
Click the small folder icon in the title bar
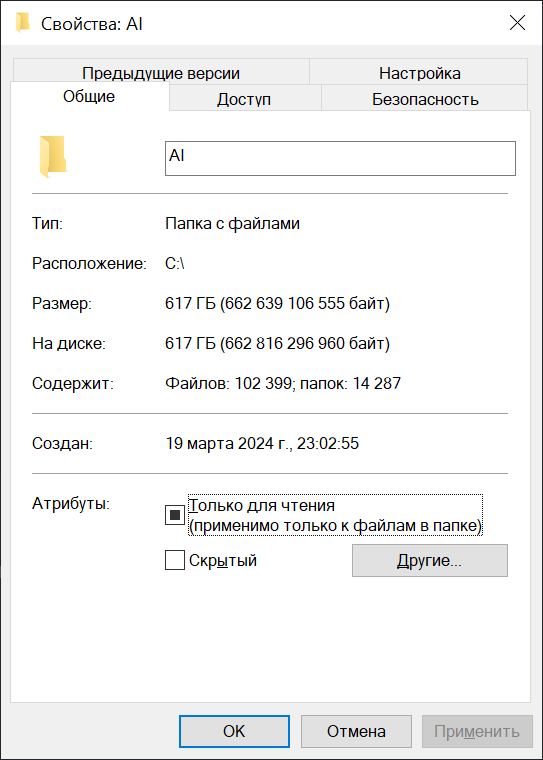22,23
